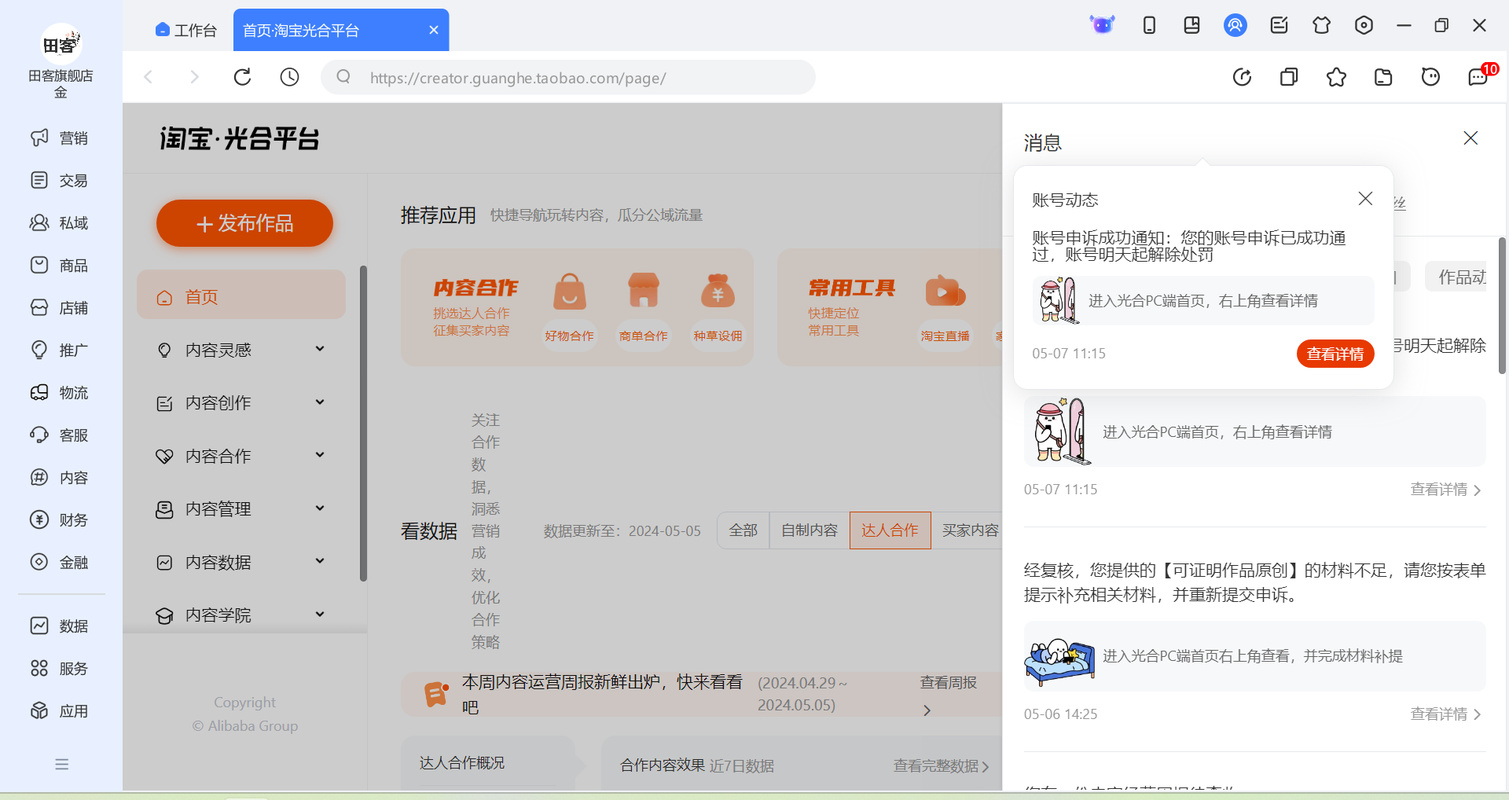Viewport: 1509px width, 800px height.
Task: Click the 种草设佣 money bag icon
Action: [x=718, y=292]
